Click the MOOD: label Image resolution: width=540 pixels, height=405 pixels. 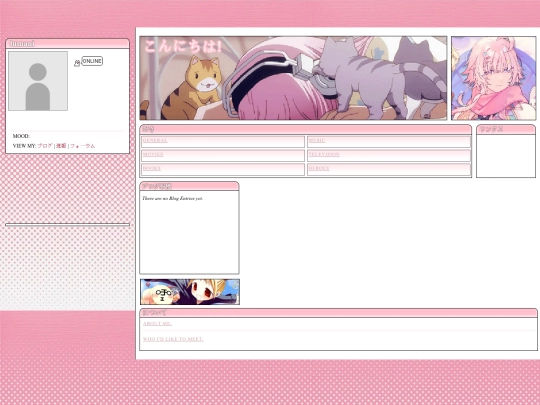[x=21, y=136]
